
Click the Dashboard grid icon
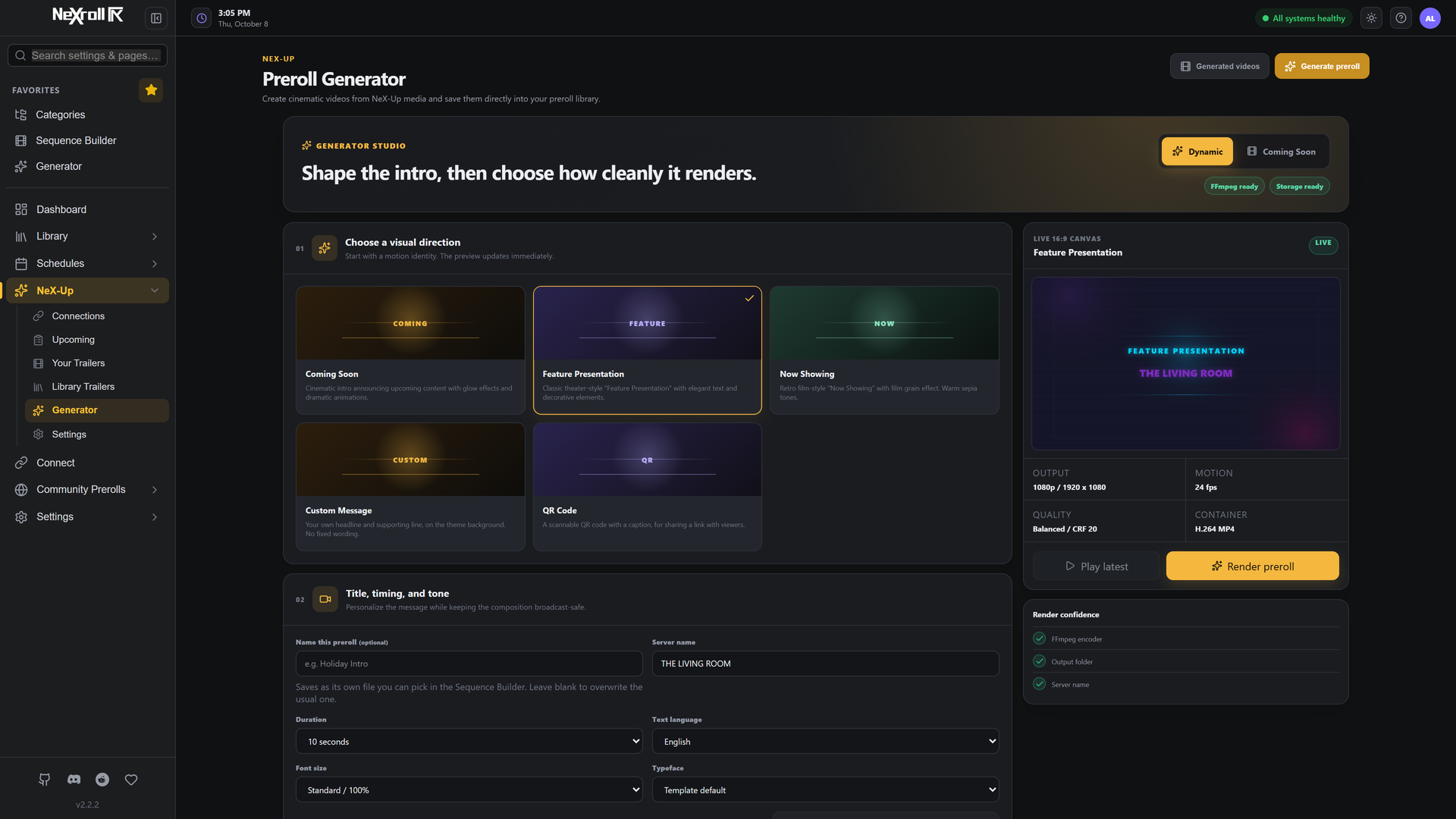pos(21,210)
